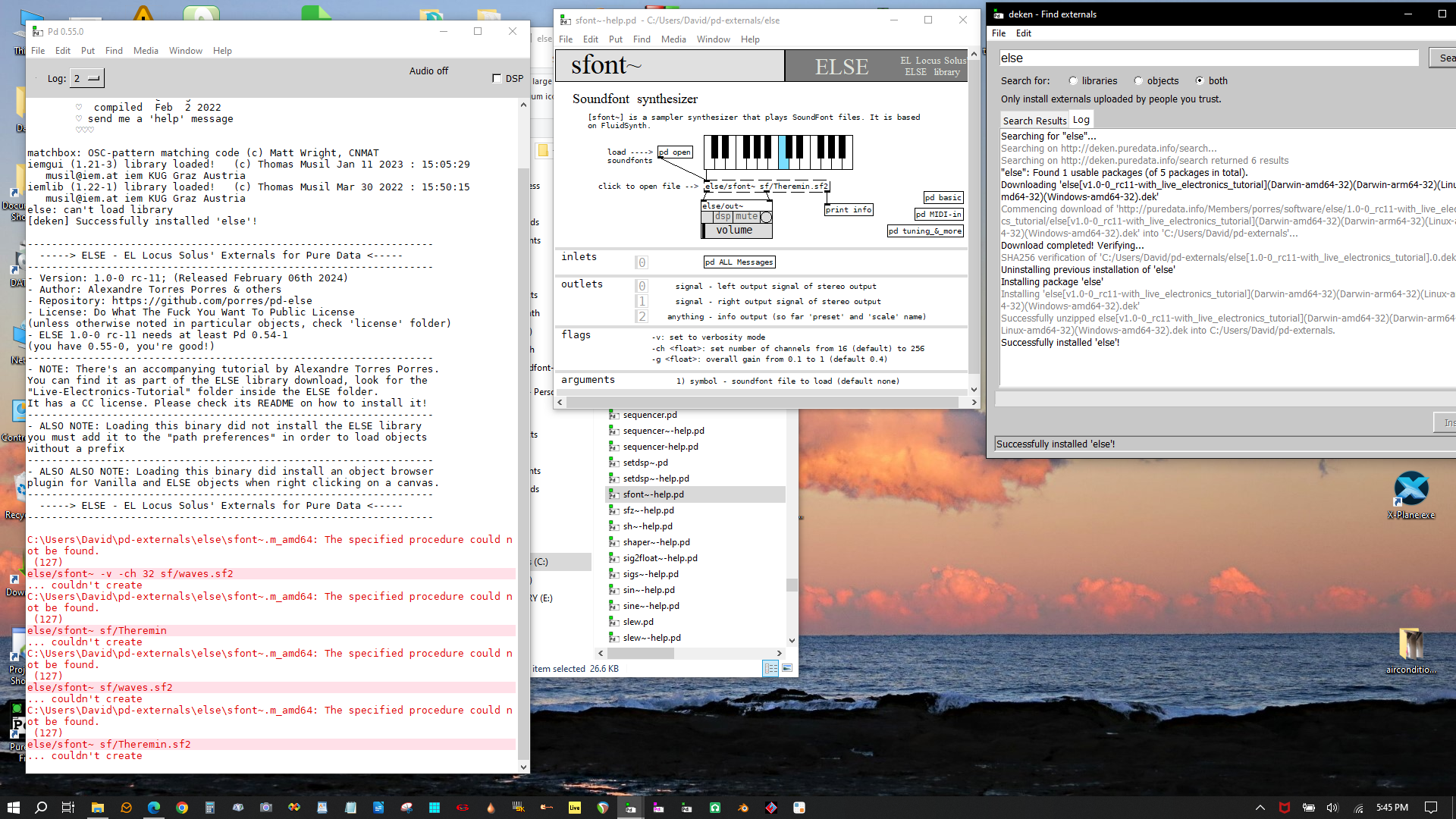This screenshot has height=819, width=1456.
Task: Open the Start menu
Action: [13, 807]
